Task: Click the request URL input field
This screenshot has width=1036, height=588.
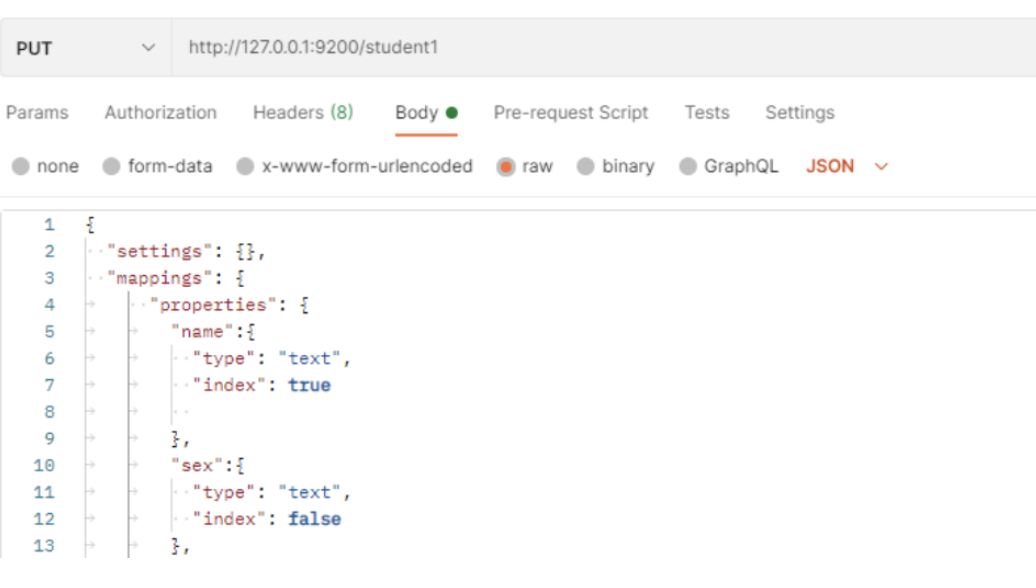Action: click(600, 48)
